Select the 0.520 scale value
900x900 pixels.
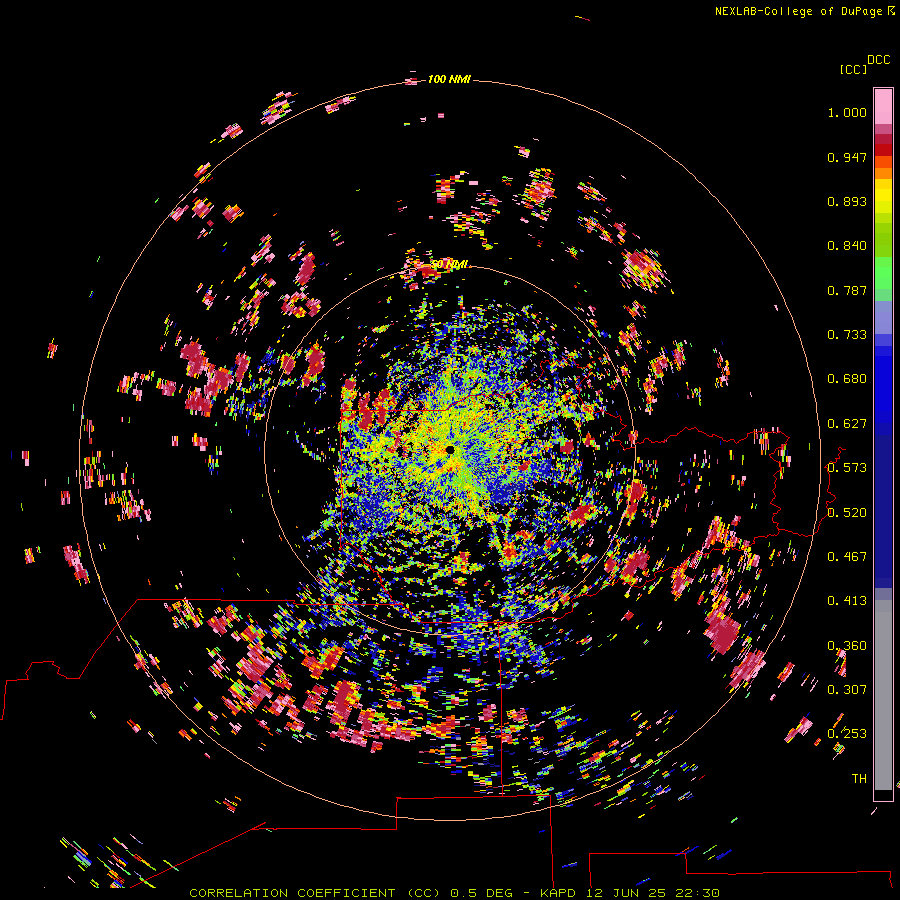(x=847, y=513)
